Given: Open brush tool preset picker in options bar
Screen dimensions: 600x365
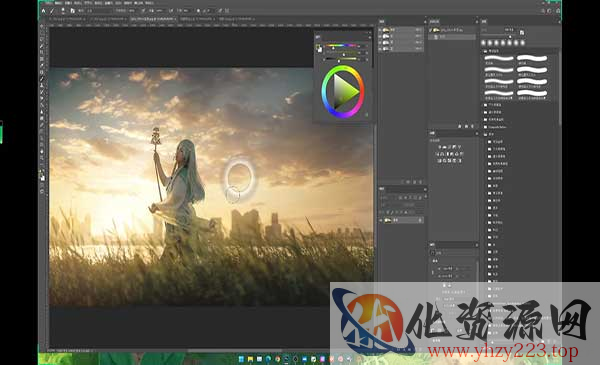Looking at the screenshot, I should point(64,11).
